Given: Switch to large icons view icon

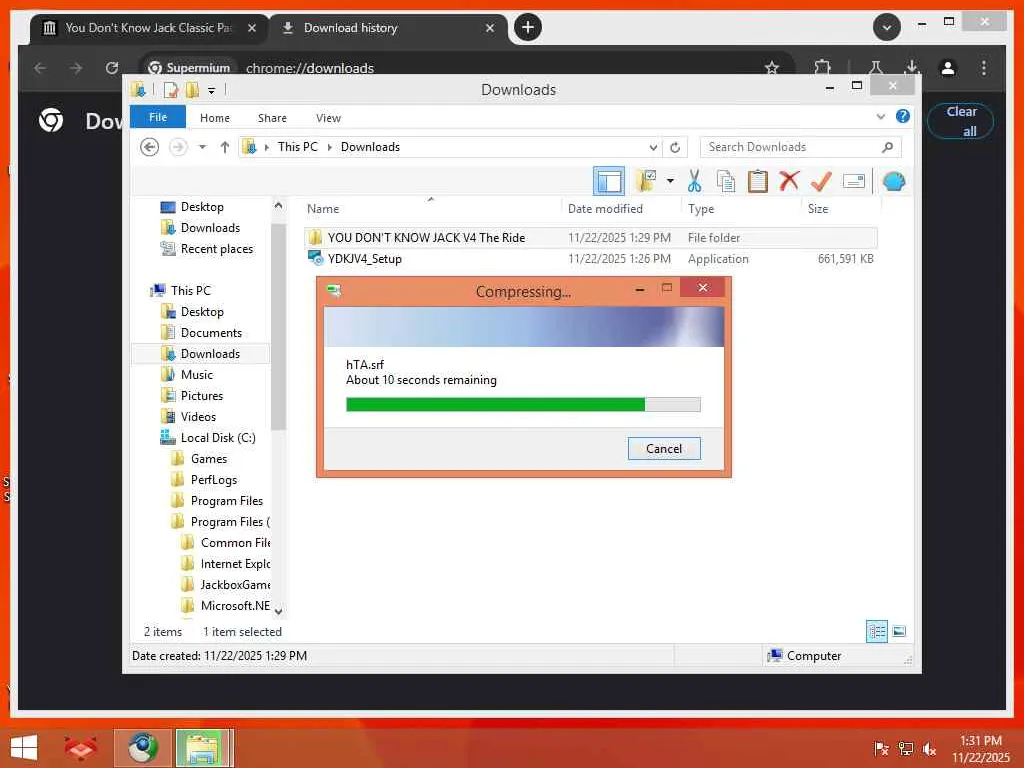Looking at the screenshot, I should 899,631.
